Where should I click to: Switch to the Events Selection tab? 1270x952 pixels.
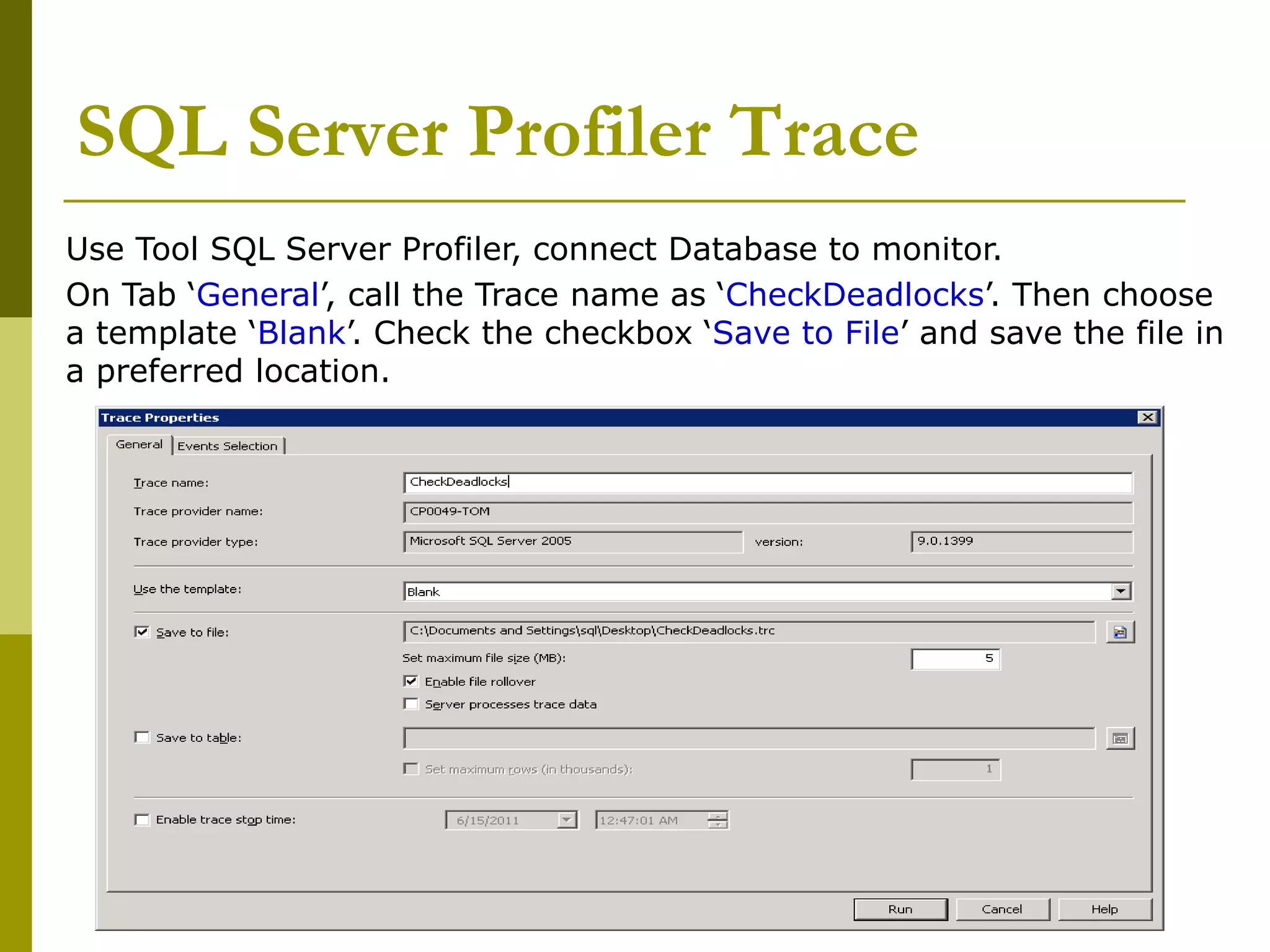pos(228,446)
